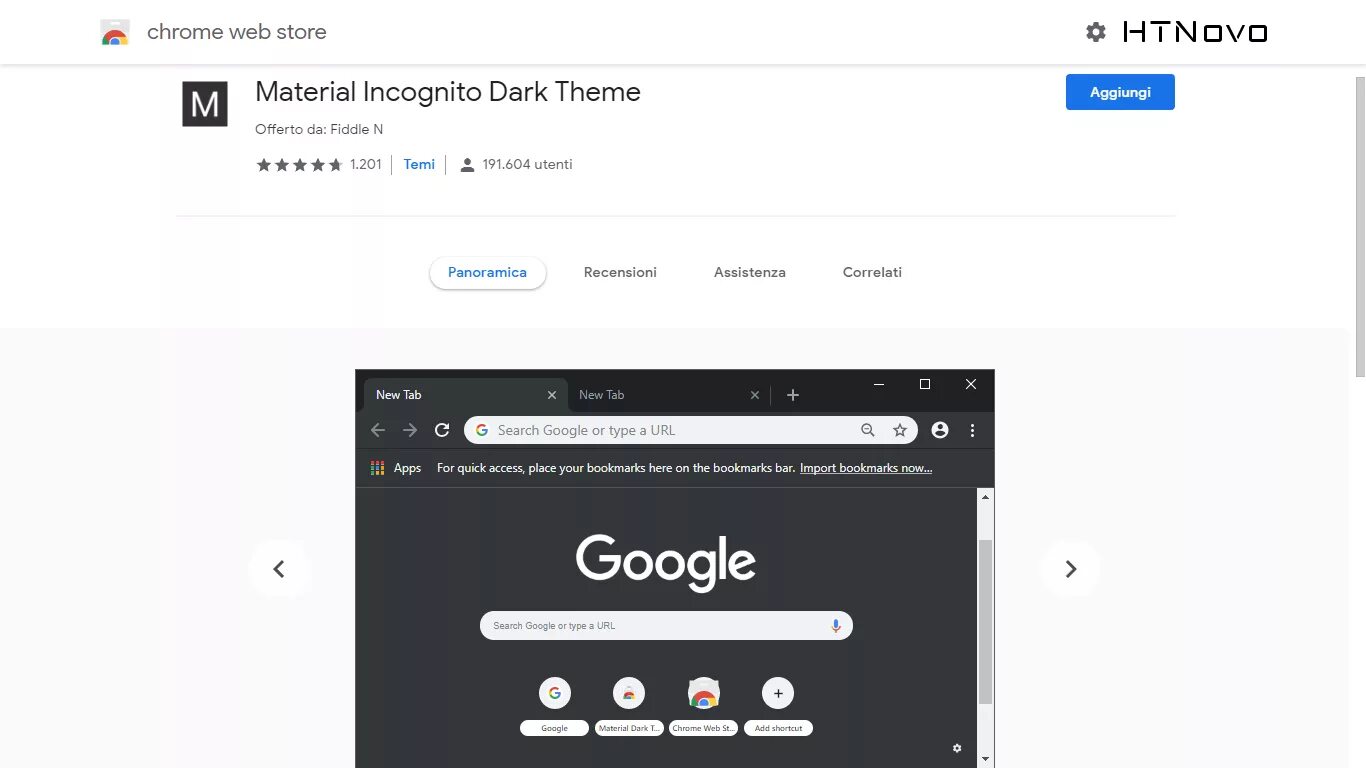Select the second New Tab in preview
Image resolution: width=1366 pixels, height=768 pixels.
(x=668, y=395)
